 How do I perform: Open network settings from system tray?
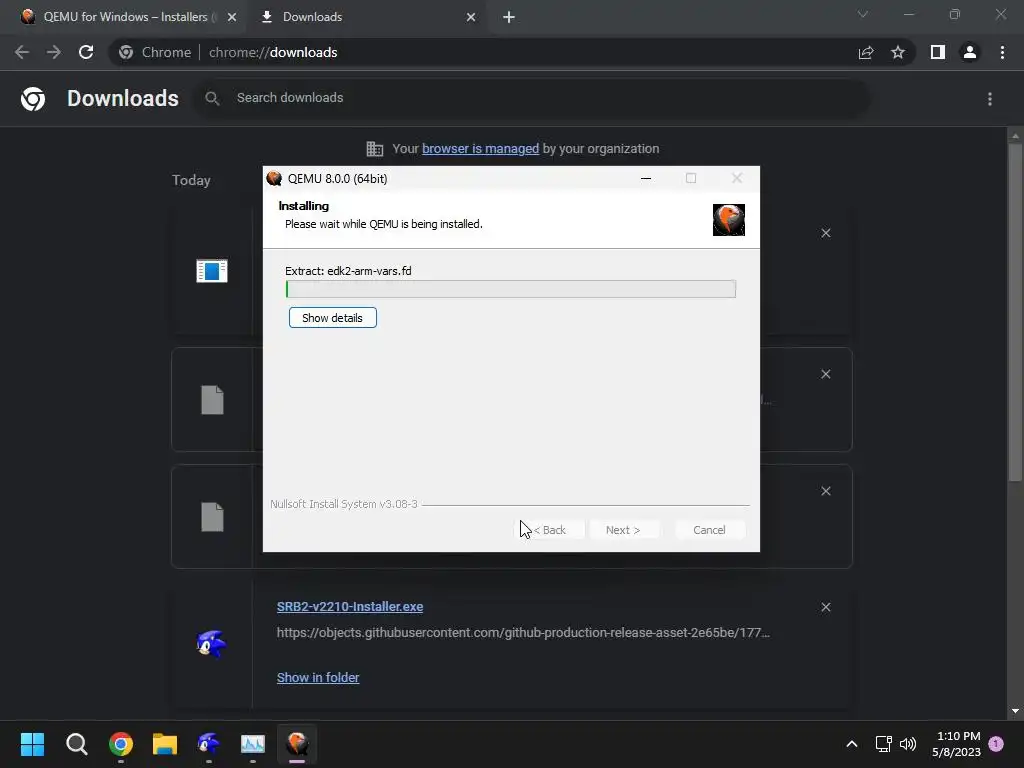[x=884, y=744]
